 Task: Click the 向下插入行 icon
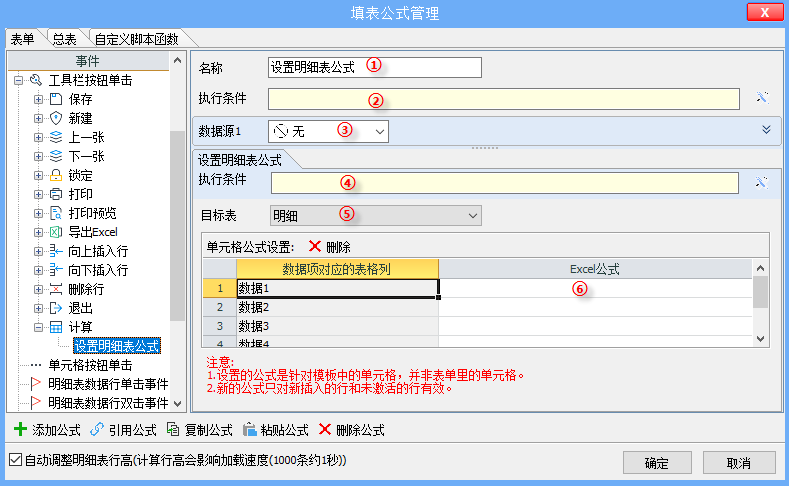click(56, 270)
